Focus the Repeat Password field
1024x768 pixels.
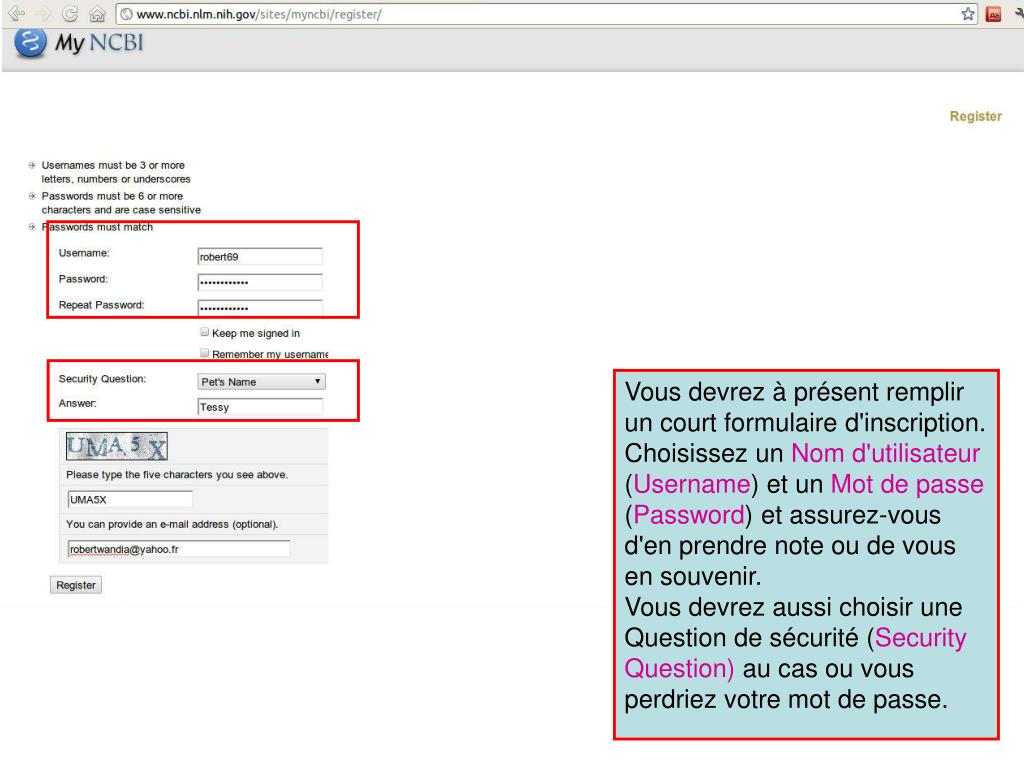pos(260,308)
